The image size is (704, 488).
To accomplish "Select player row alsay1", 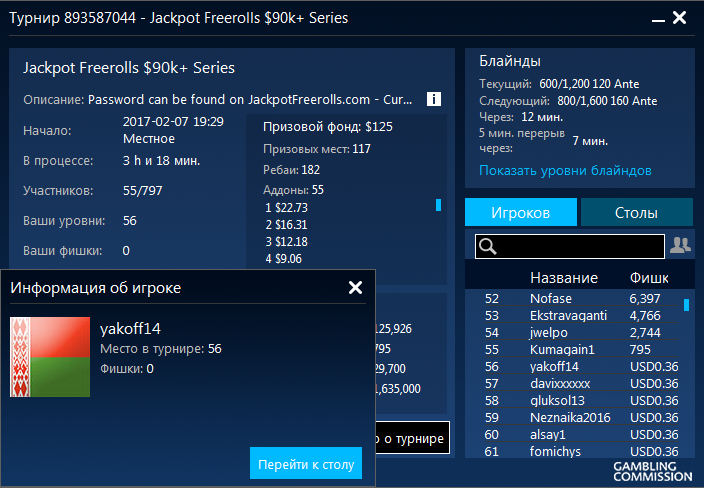I will [x=580, y=435].
